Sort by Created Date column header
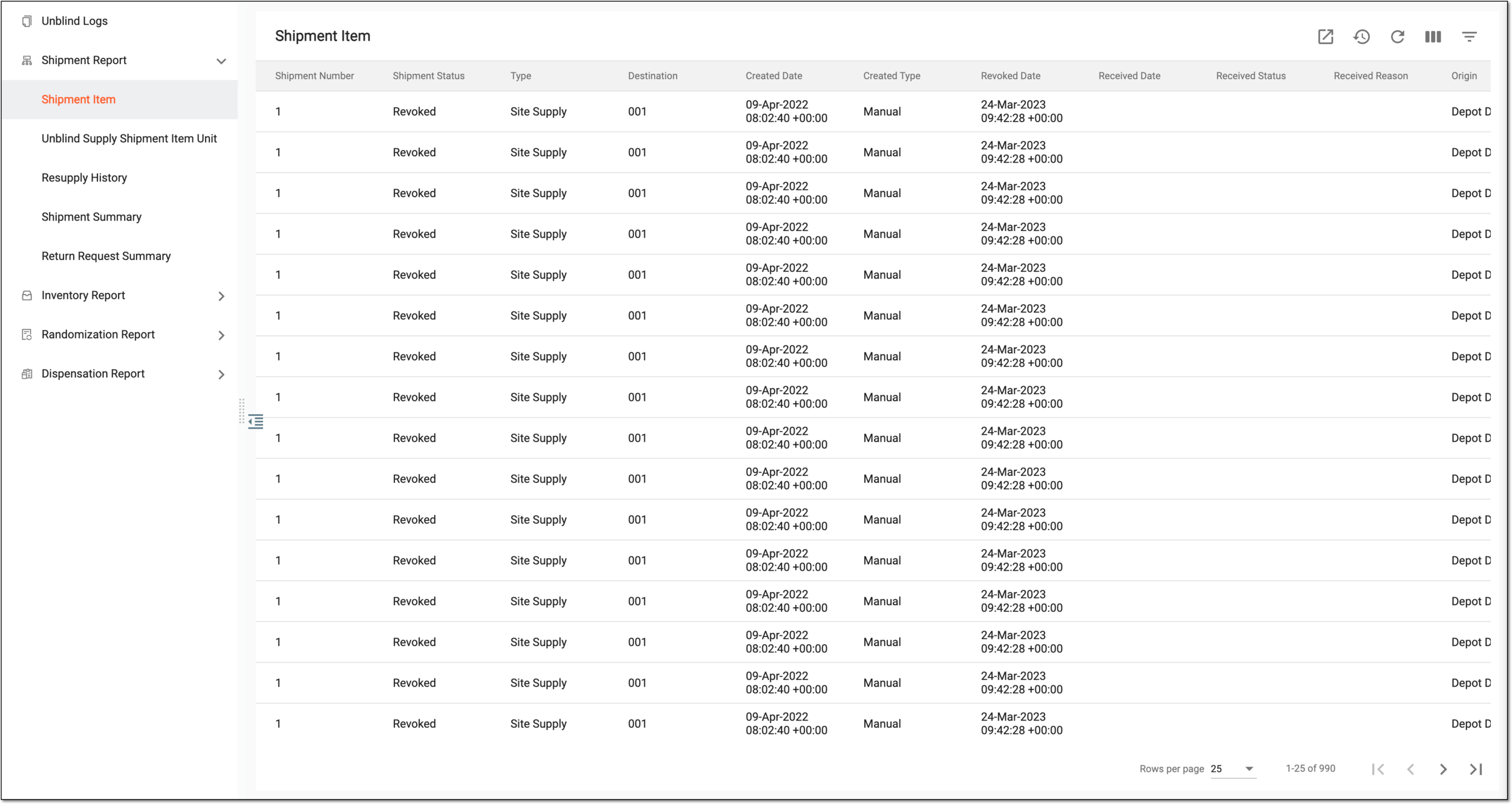This screenshot has height=804, width=1512. point(774,76)
